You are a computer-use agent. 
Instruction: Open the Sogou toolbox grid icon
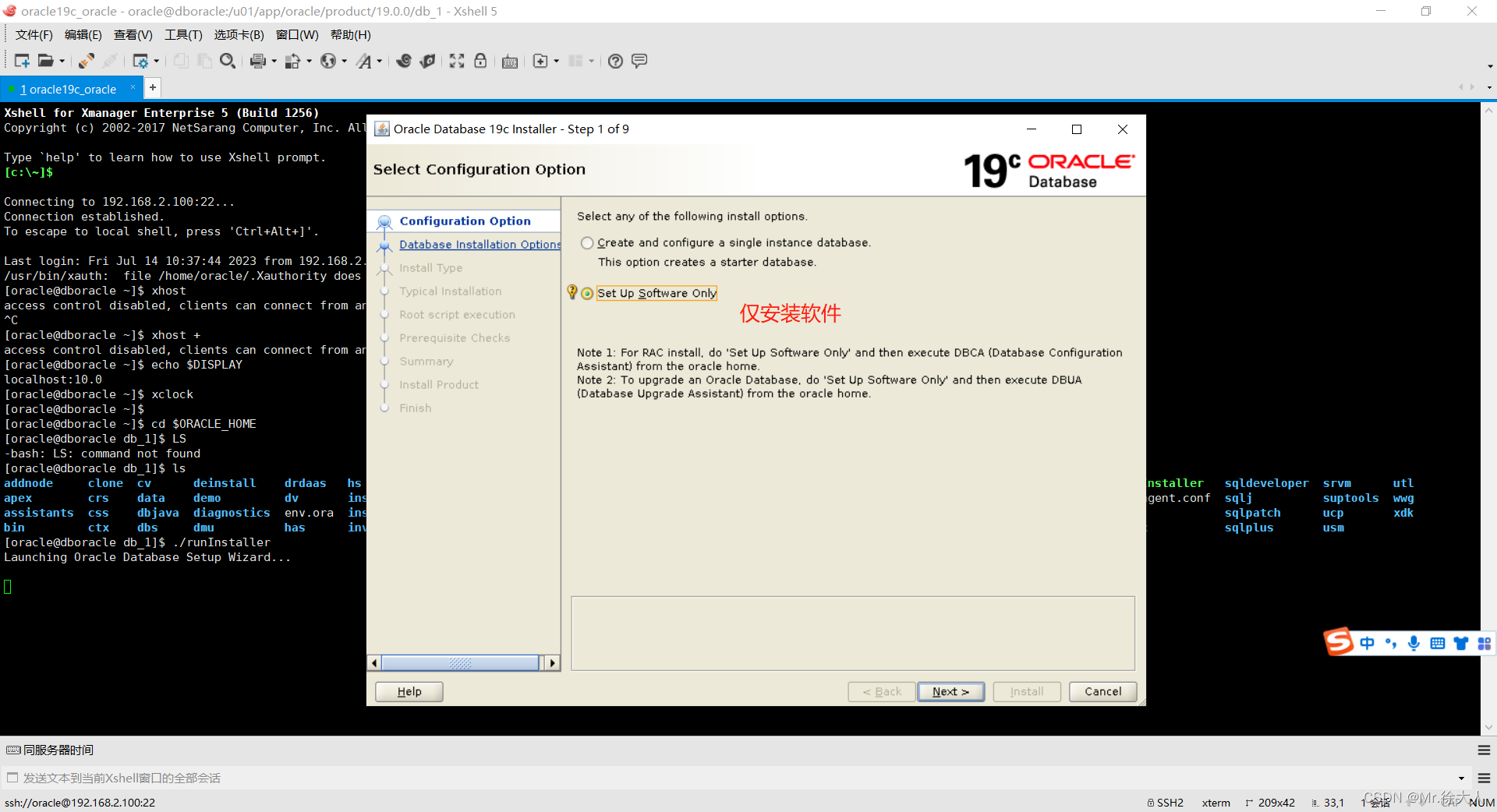pos(1485,643)
